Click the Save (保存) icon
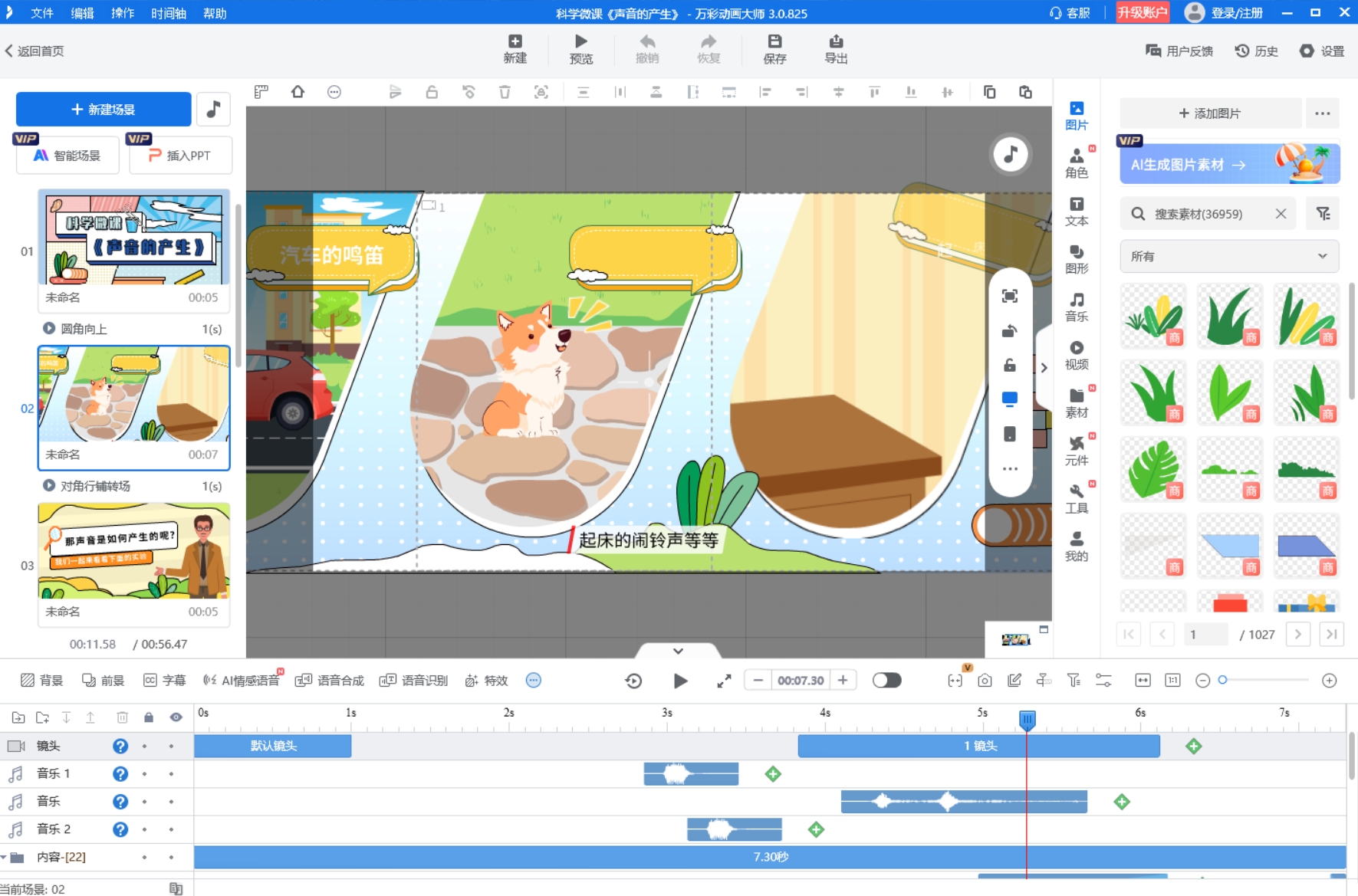The width and height of the screenshot is (1358, 896). click(x=774, y=49)
